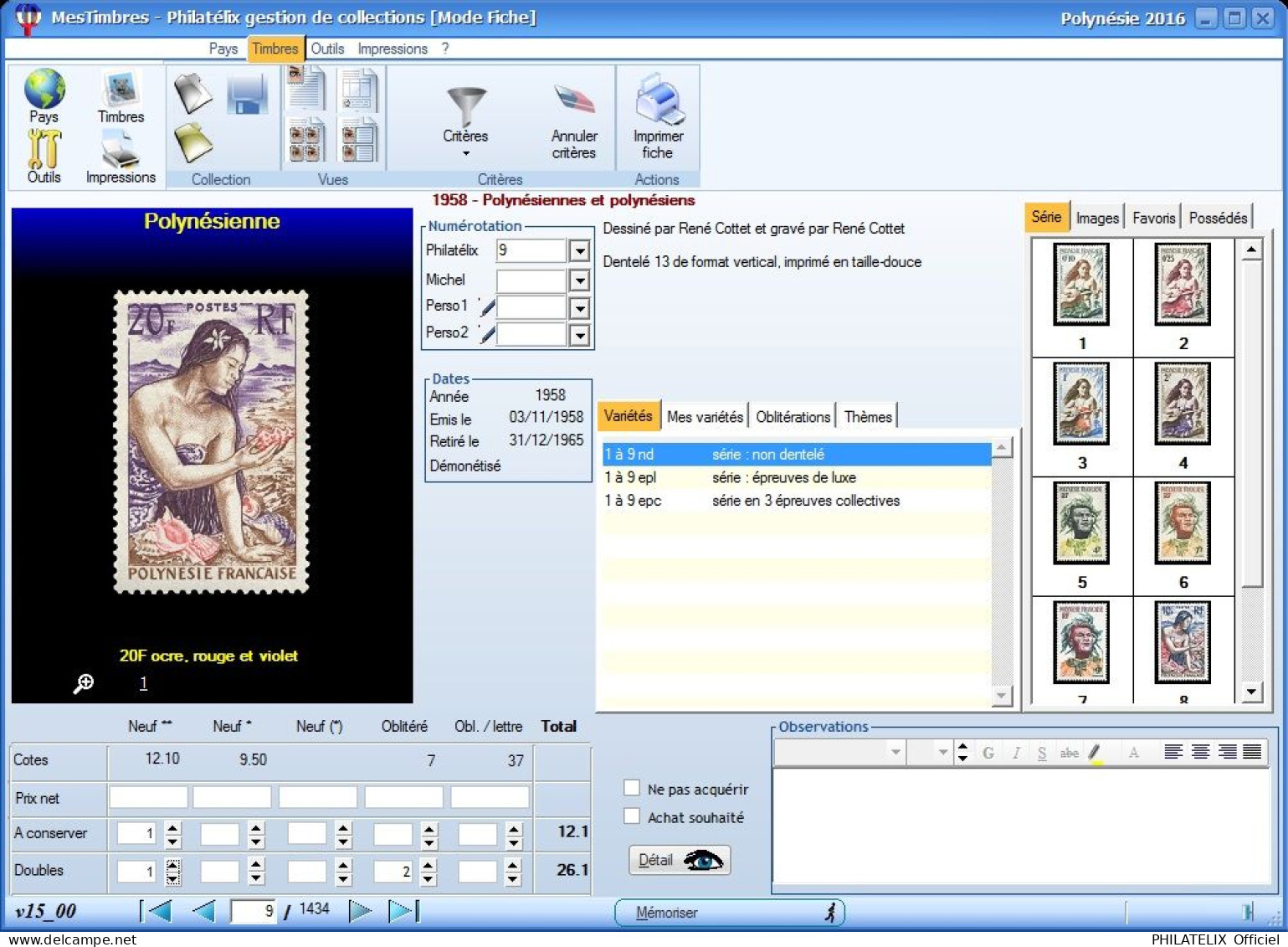This screenshot has height=947, width=1288.
Task: Toggle underline S formatting in Observations
Action: point(1042,752)
